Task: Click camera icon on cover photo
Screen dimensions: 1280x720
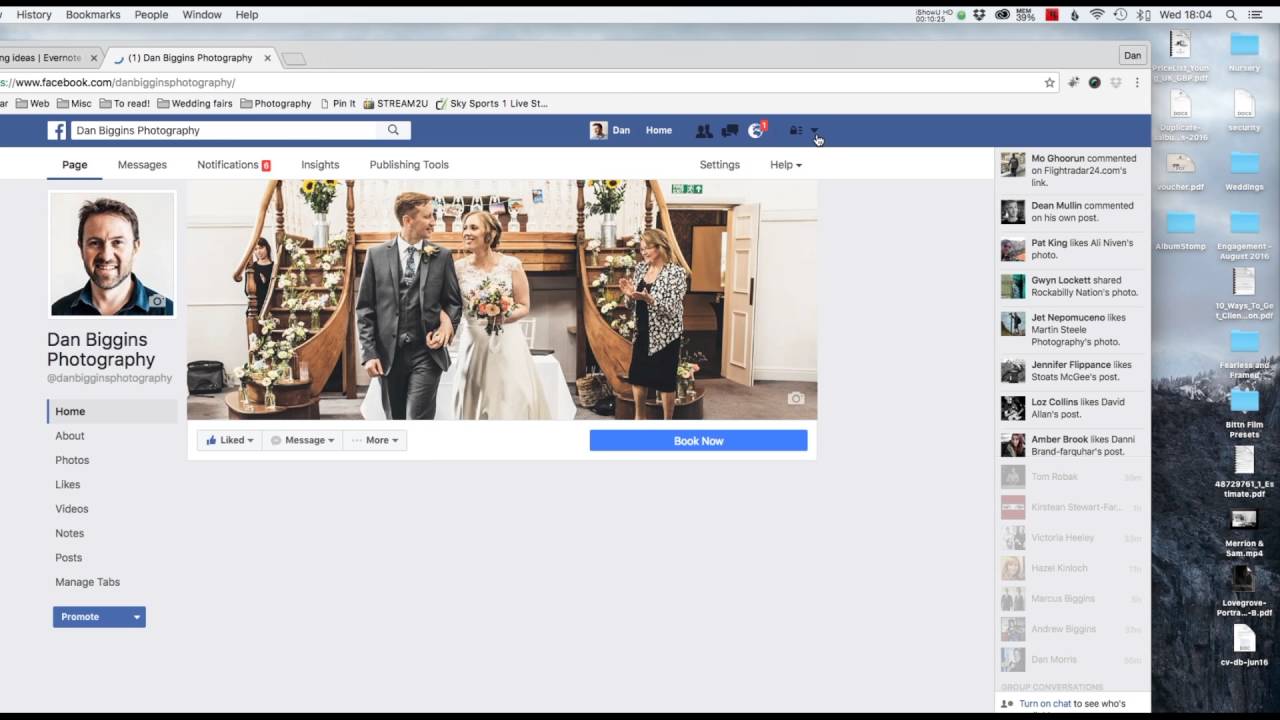Action: click(x=796, y=398)
